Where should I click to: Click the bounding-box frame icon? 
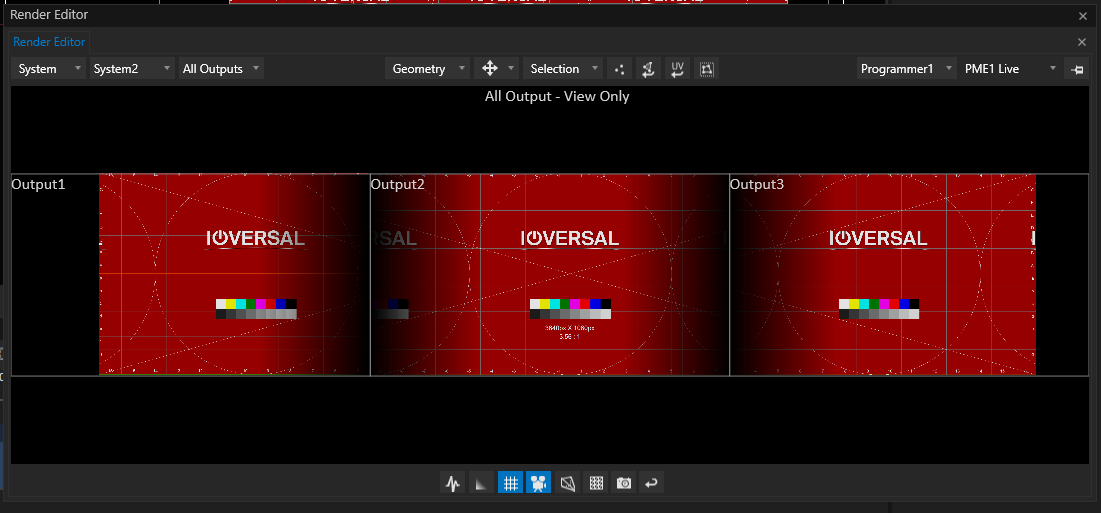pyautogui.click(x=706, y=69)
